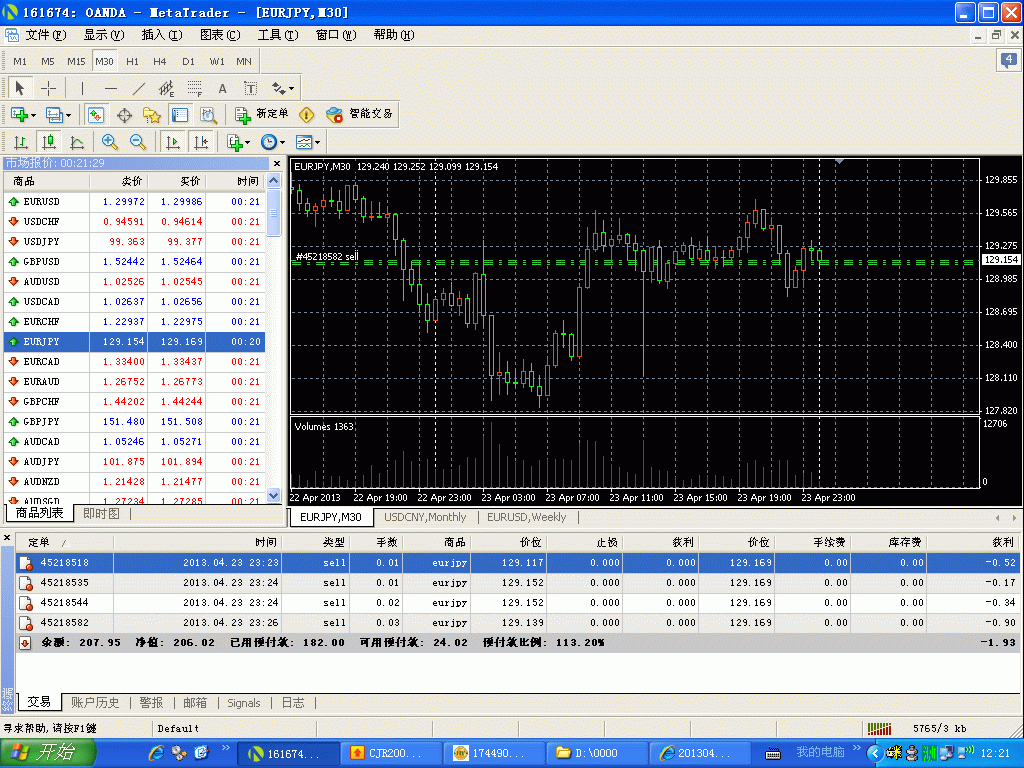The image size is (1024, 768).
Task: Zoom out on the chart
Action: click(137, 142)
